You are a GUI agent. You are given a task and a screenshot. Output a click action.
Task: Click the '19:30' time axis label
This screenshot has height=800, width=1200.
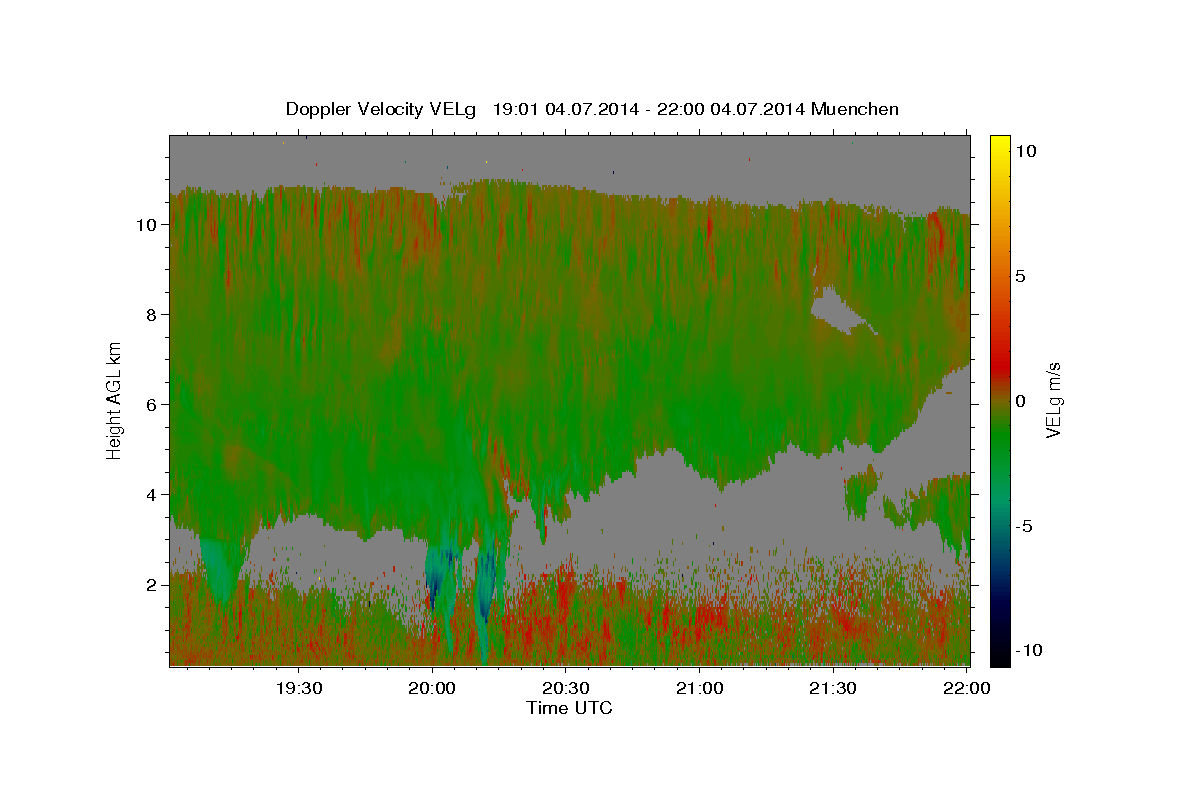(299, 688)
